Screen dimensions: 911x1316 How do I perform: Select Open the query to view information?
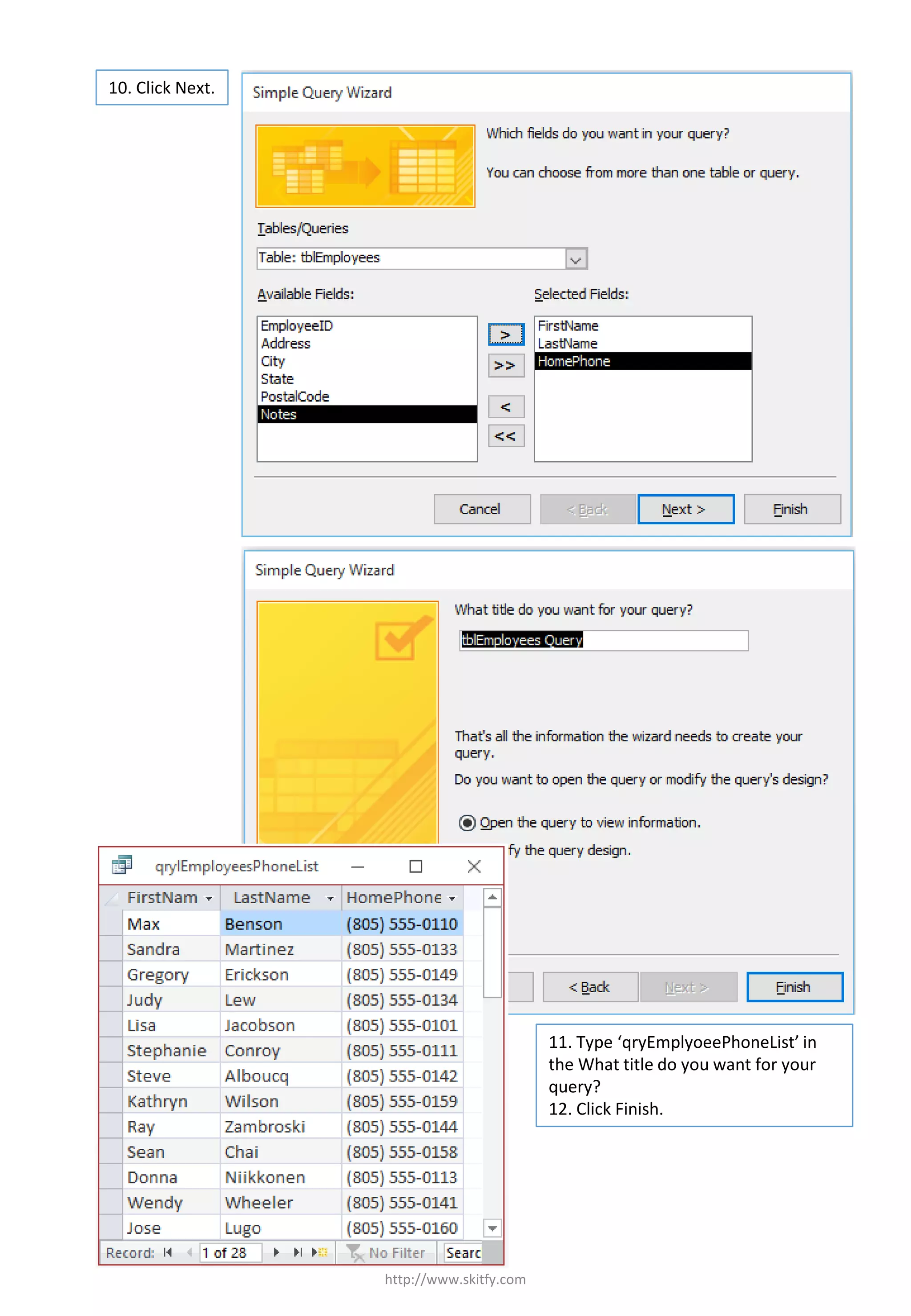tap(467, 822)
